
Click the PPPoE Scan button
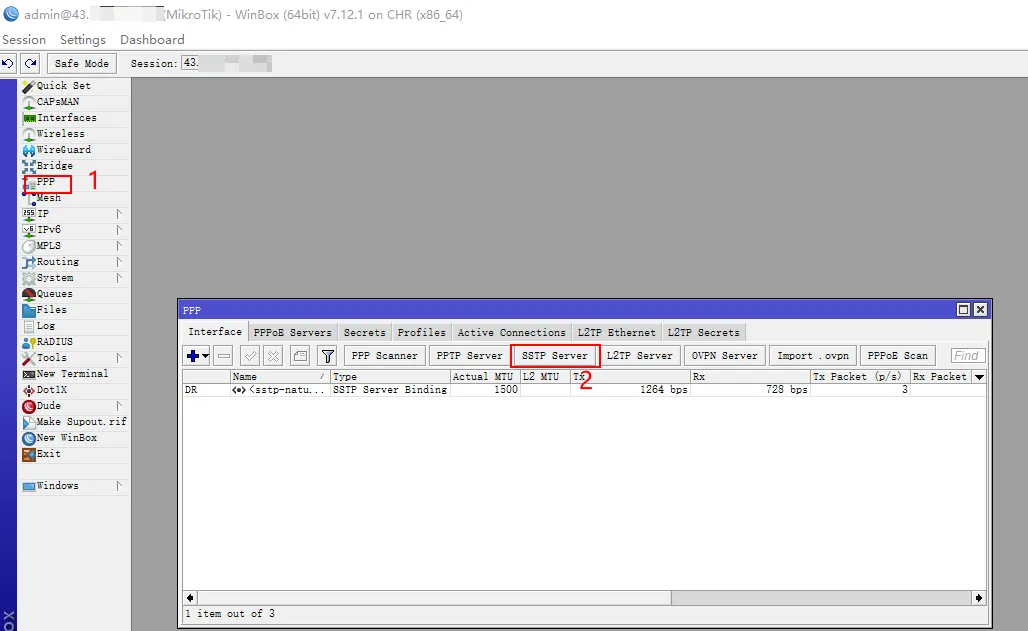point(898,356)
